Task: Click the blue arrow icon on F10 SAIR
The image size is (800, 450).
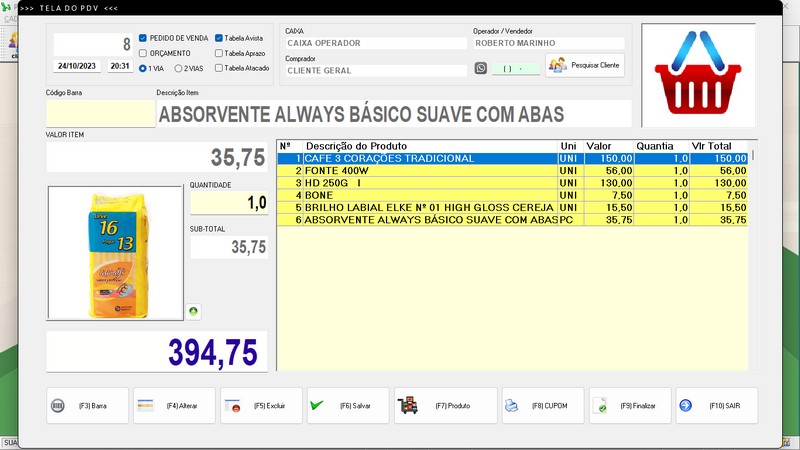Action: click(686, 405)
